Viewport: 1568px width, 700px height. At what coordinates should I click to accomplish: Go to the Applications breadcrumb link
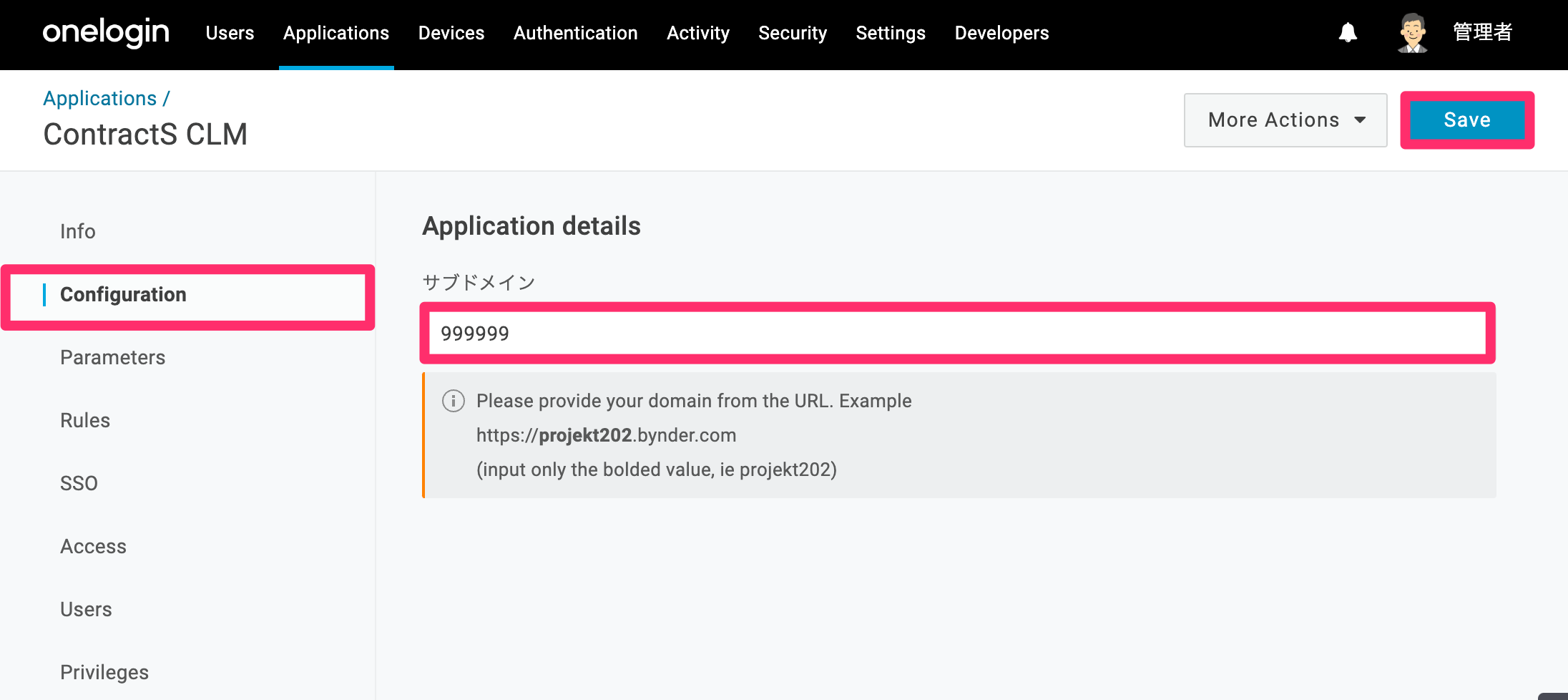[x=100, y=98]
